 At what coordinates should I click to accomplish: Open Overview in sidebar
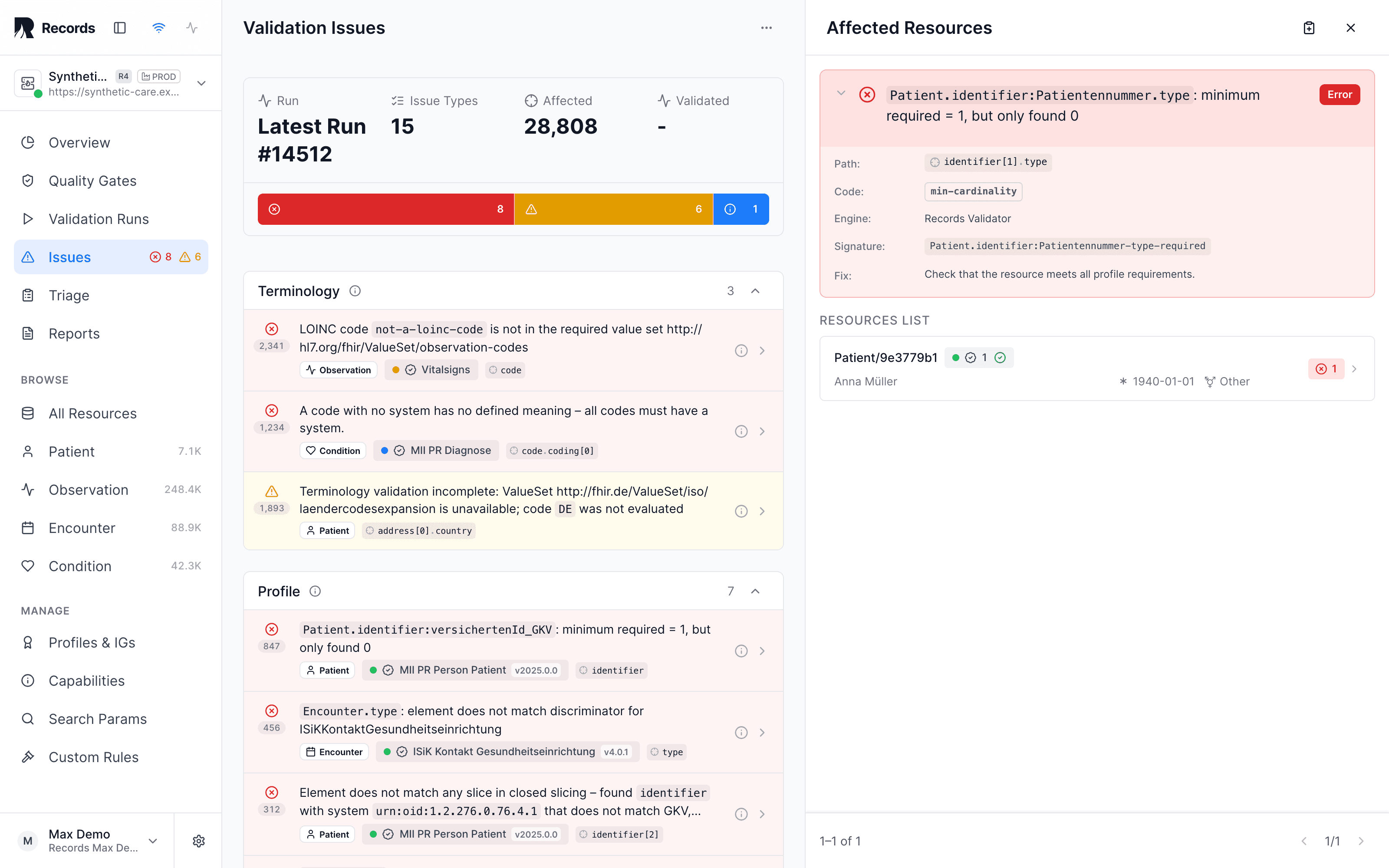tap(112, 142)
